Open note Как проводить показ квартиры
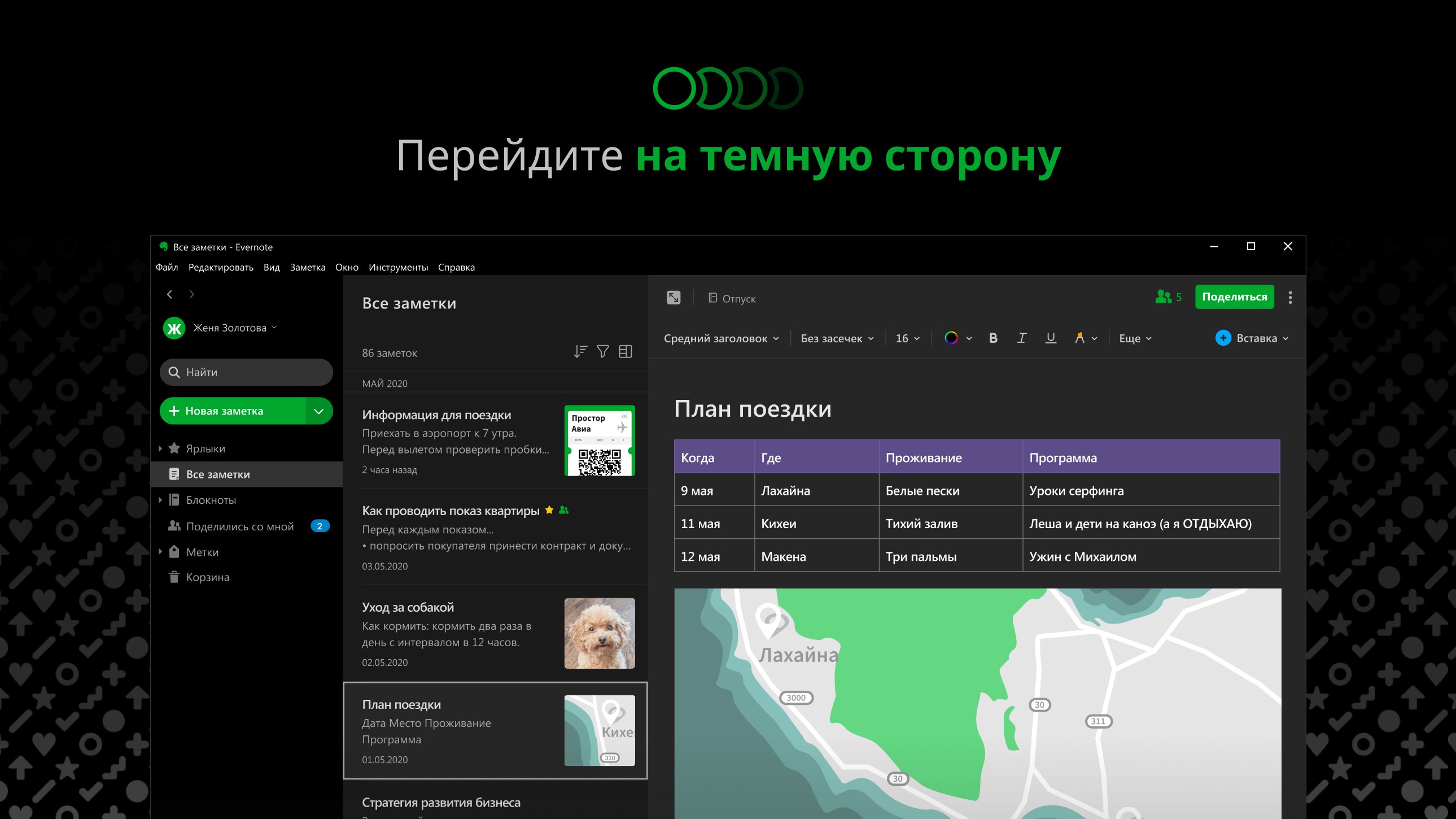The height and width of the screenshot is (819, 1456). point(495,537)
